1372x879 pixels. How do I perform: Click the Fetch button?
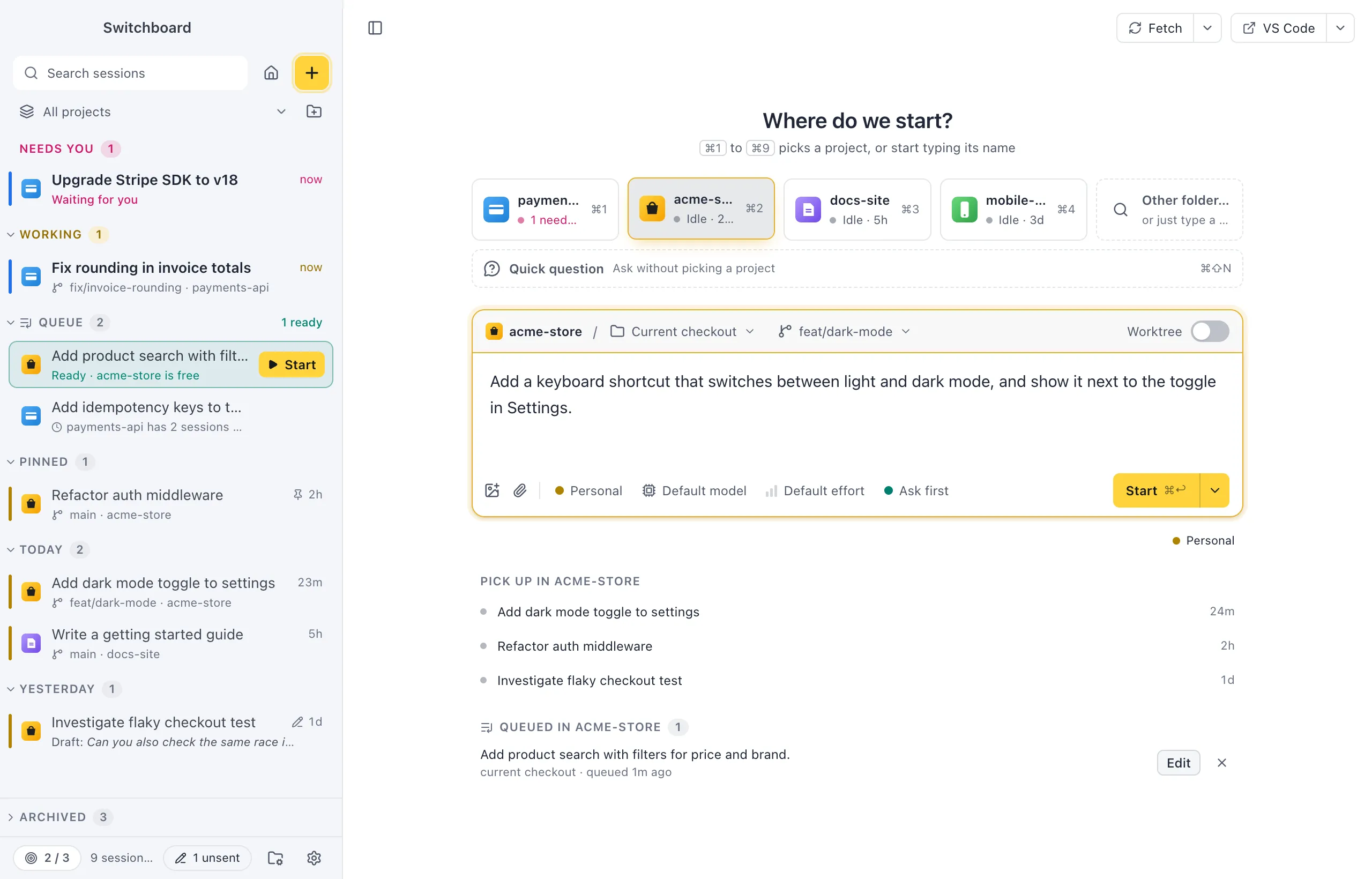(1155, 28)
